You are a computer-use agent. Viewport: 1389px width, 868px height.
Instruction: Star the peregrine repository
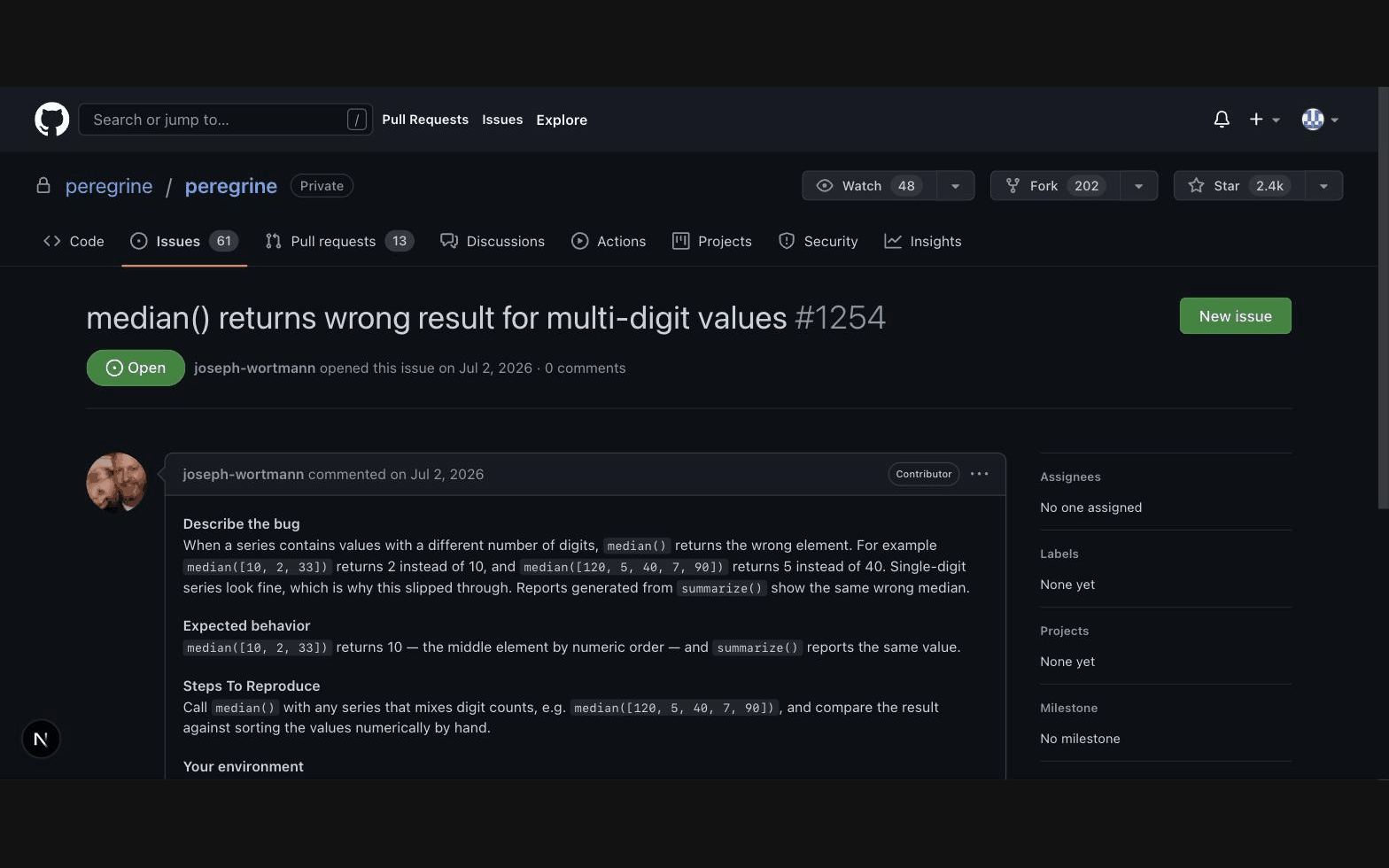(1239, 186)
